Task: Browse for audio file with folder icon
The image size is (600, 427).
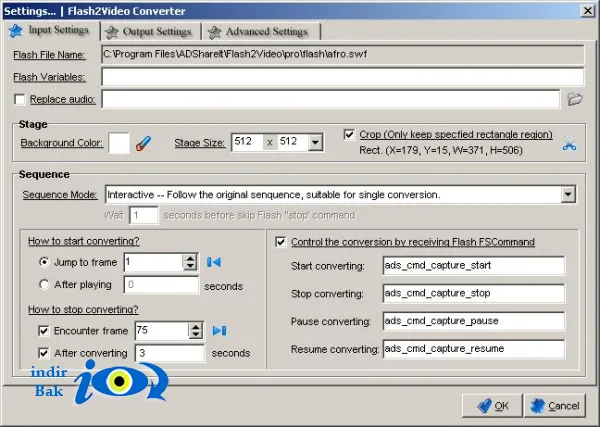Action: tap(574, 99)
